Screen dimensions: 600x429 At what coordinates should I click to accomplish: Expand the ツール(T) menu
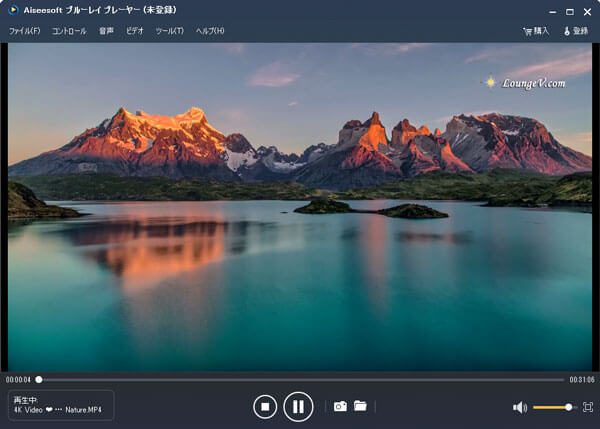[169, 31]
